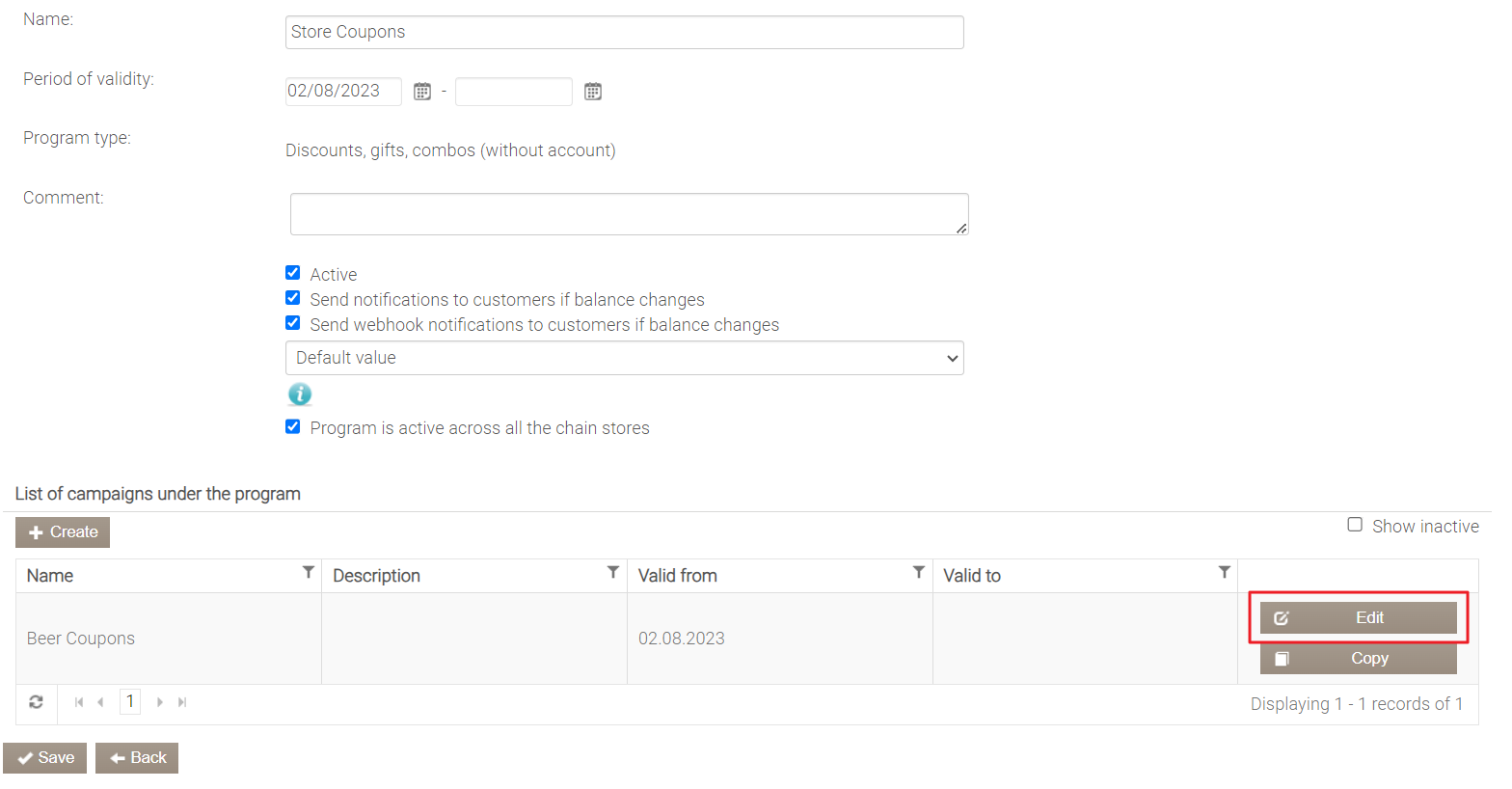Toggle Program is active across chain stores
This screenshot has height=789, width=1512.
tap(293, 426)
